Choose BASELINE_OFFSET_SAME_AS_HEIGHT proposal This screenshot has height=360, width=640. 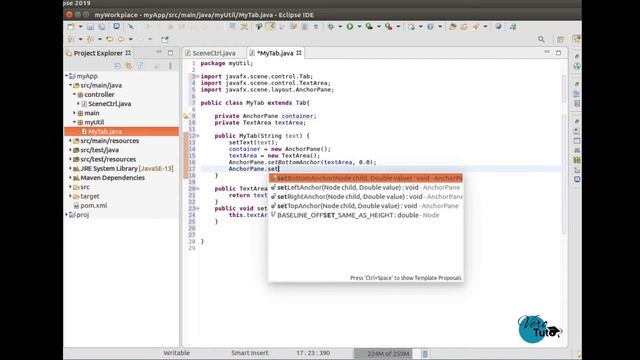[366, 215]
